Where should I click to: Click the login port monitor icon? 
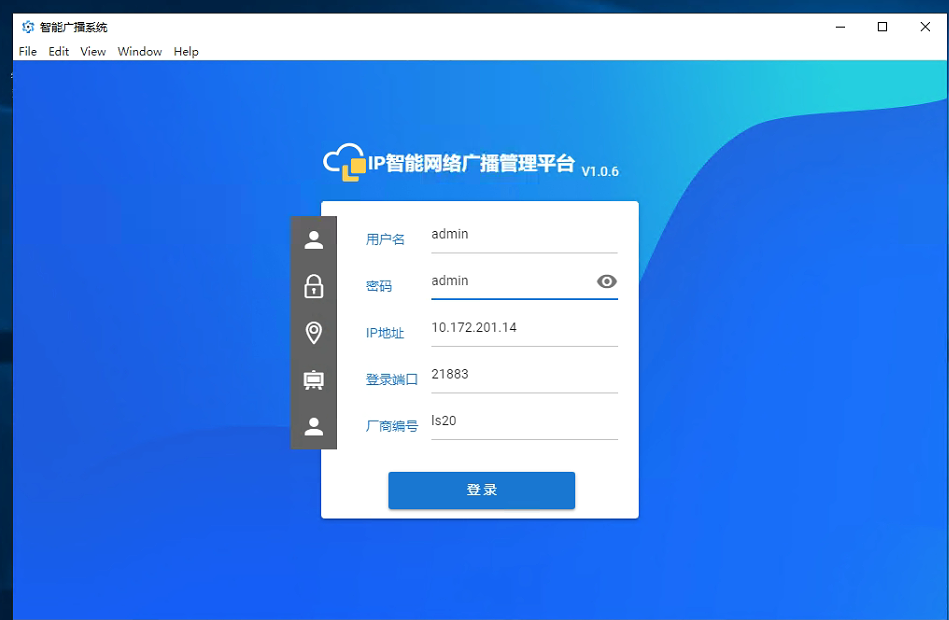(314, 380)
